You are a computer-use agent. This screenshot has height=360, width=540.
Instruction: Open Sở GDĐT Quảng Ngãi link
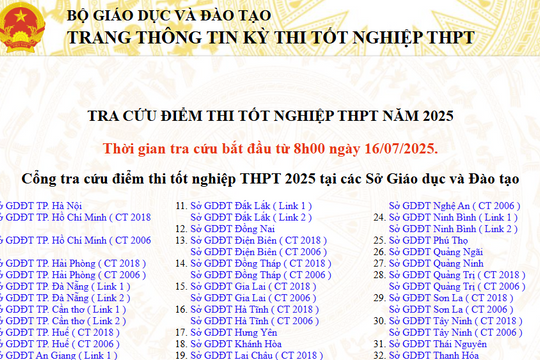coord(436,252)
